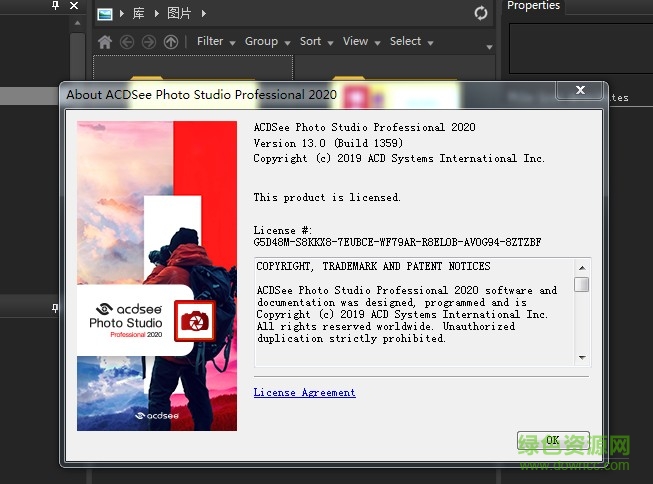Click ACDSee Photo Studio splash image
The width and height of the screenshot is (653, 484).
tap(157, 276)
